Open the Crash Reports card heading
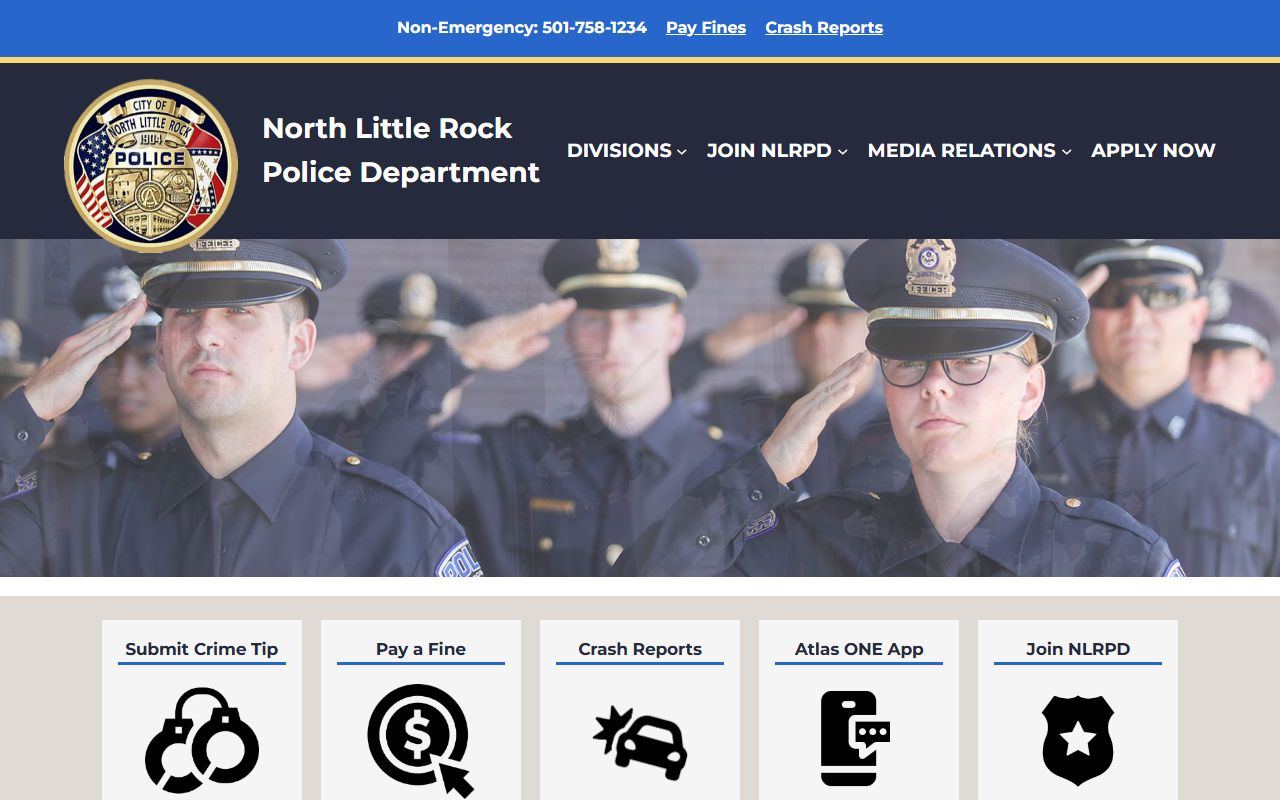The image size is (1280, 800). pyautogui.click(x=640, y=649)
